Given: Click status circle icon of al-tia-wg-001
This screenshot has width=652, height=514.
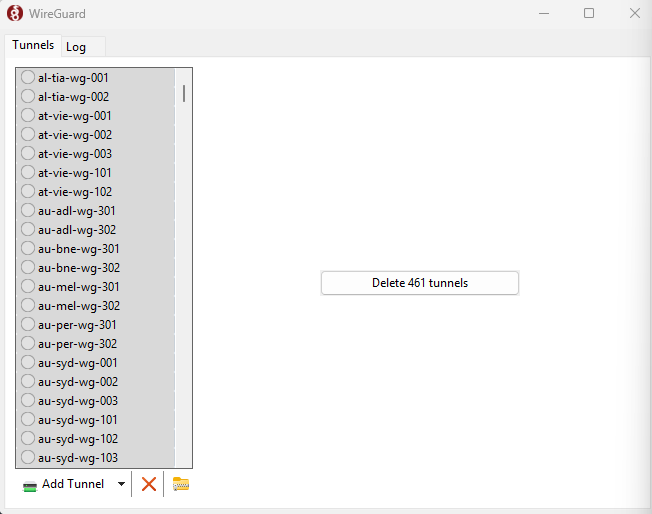Looking at the screenshot, I should coord(28,77).
